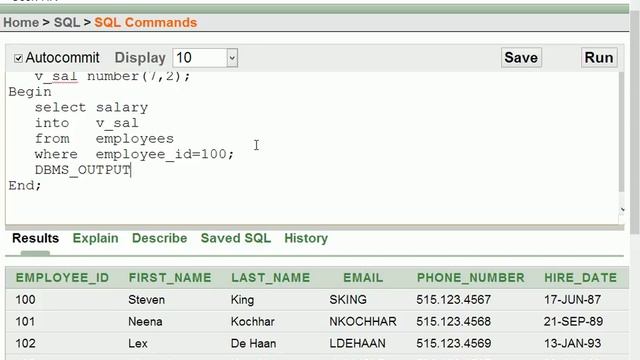The image size is (640, 360).
Task: Click phone number 515.123.4567
Action: point(453,300)
